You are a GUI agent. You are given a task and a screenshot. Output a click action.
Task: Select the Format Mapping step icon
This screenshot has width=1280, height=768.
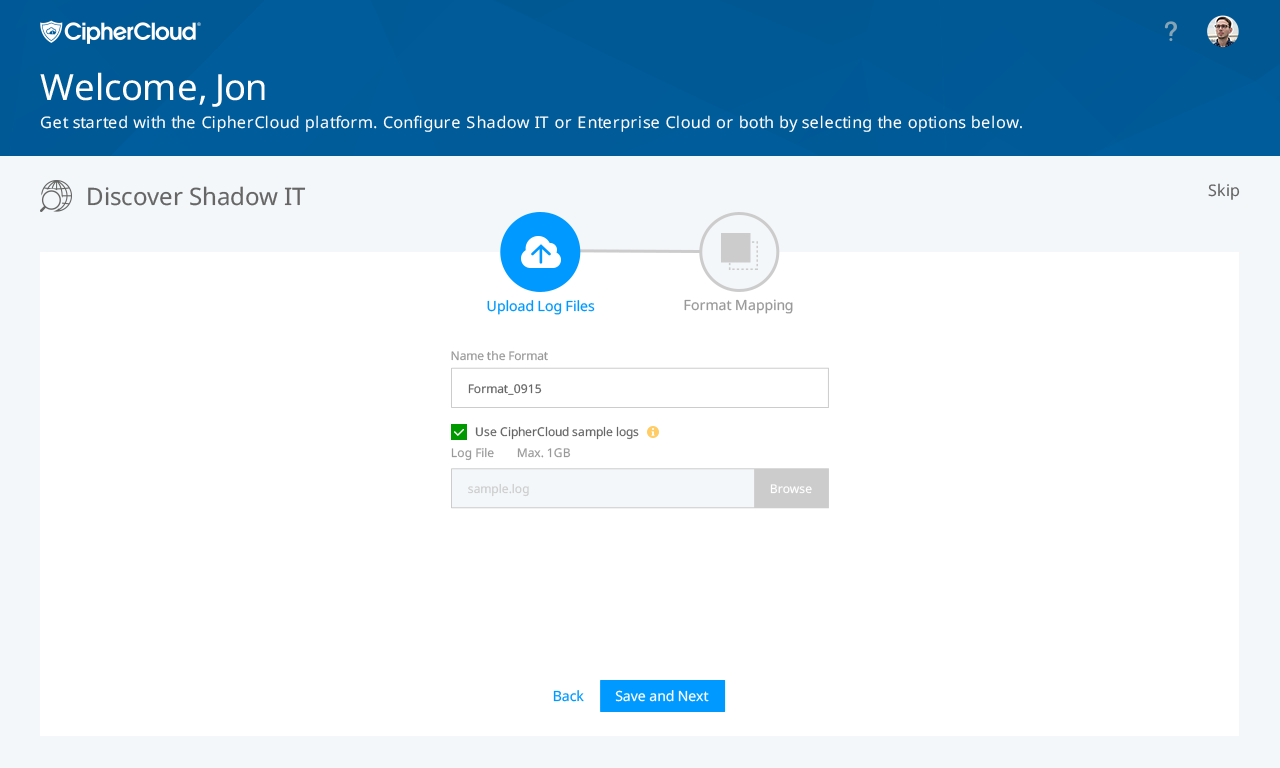pos(739,252)
